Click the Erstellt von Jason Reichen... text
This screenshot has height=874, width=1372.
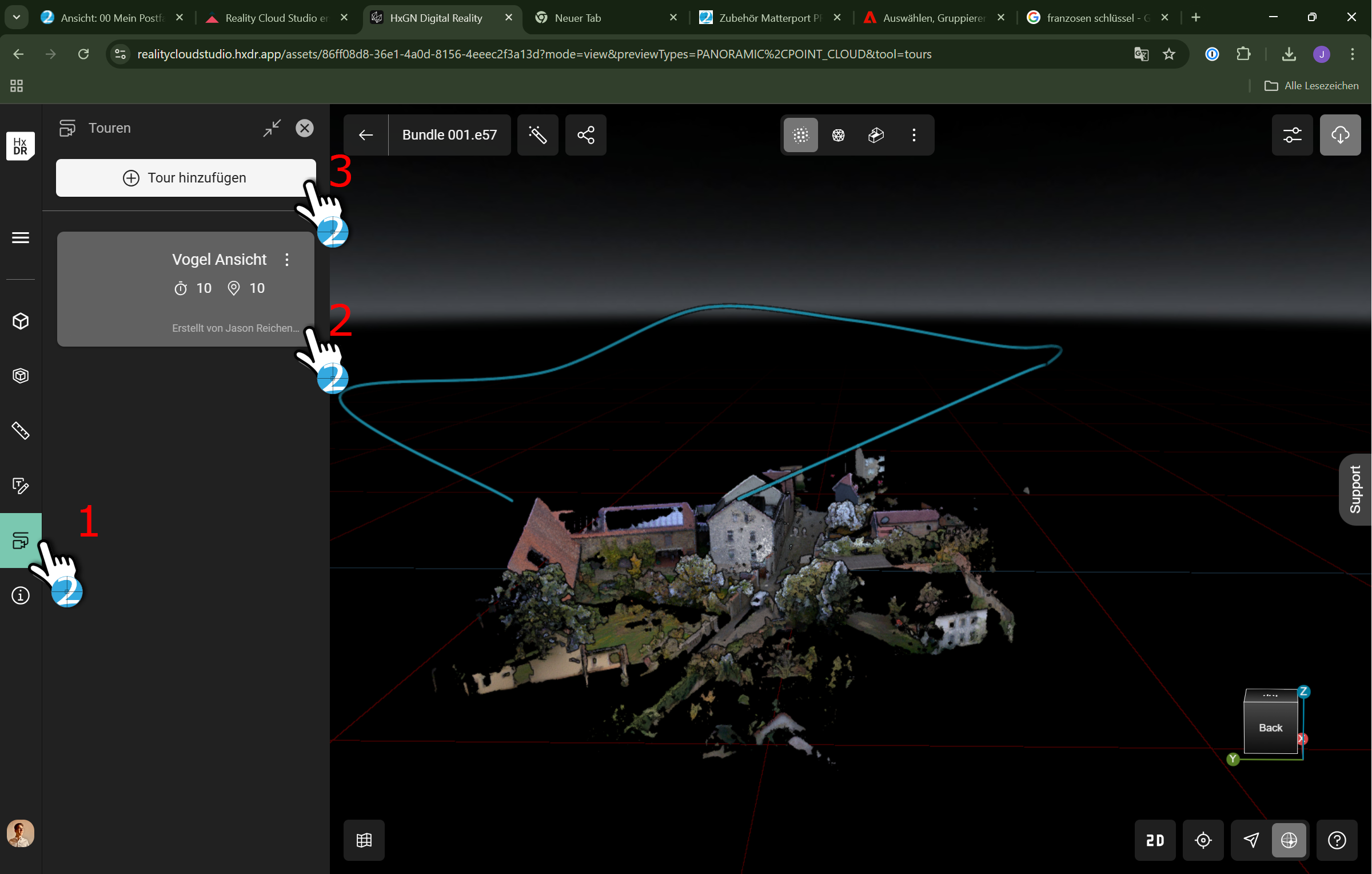[236, 328]
